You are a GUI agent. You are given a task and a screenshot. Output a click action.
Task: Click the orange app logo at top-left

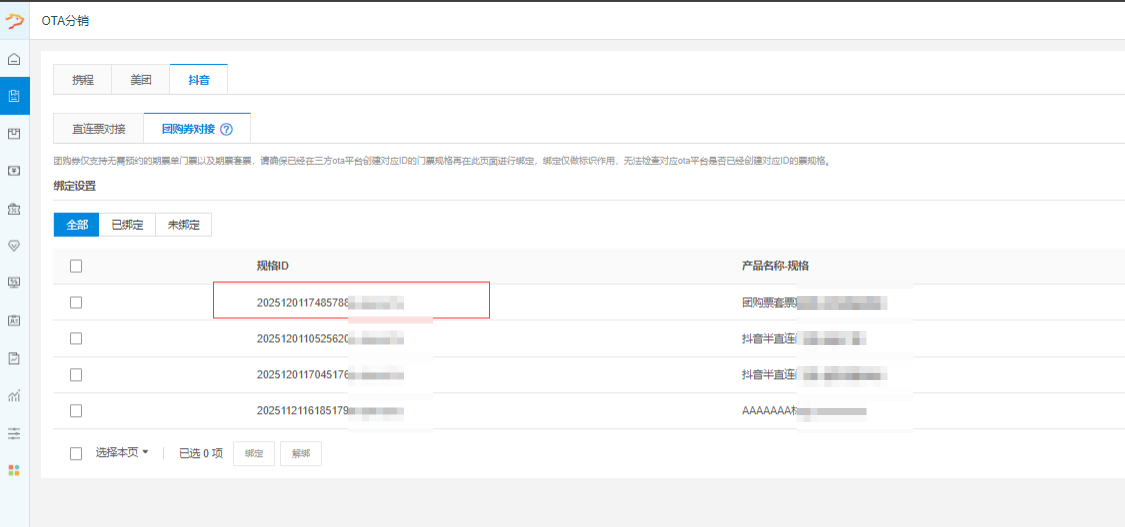click(x=15, y=20)
